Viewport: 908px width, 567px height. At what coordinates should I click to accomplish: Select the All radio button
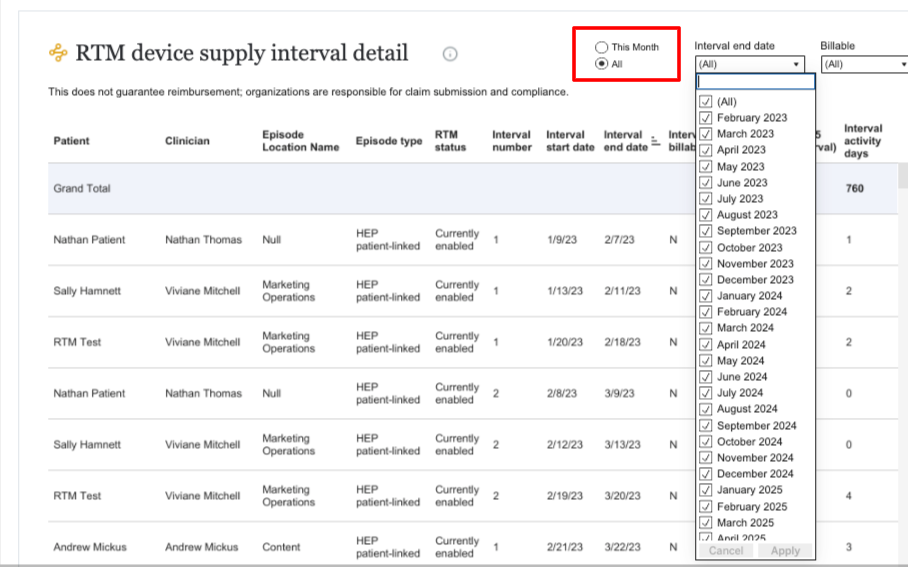tap(602, 64)
